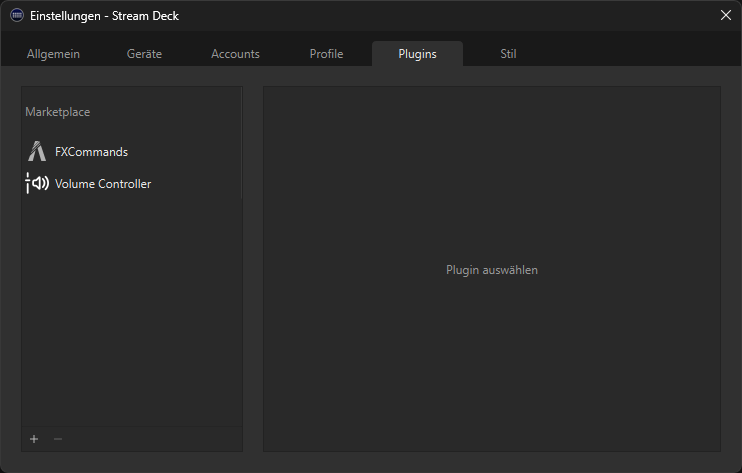Switch to the Allgemein tab
Viewport: 742px width, 473px height.
[x=54, y=54]
